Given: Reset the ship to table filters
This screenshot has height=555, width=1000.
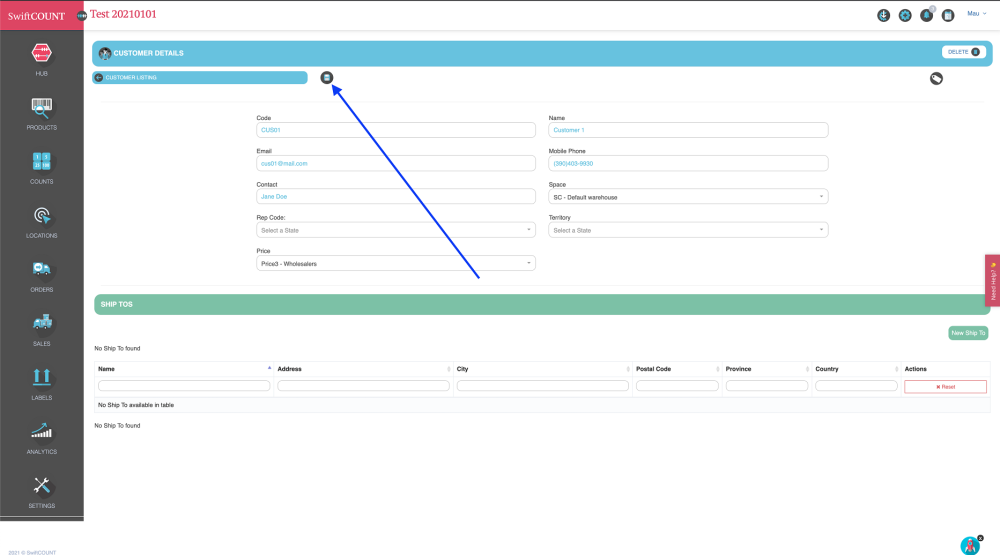Looking at the screenshot, I should (945, 387).
